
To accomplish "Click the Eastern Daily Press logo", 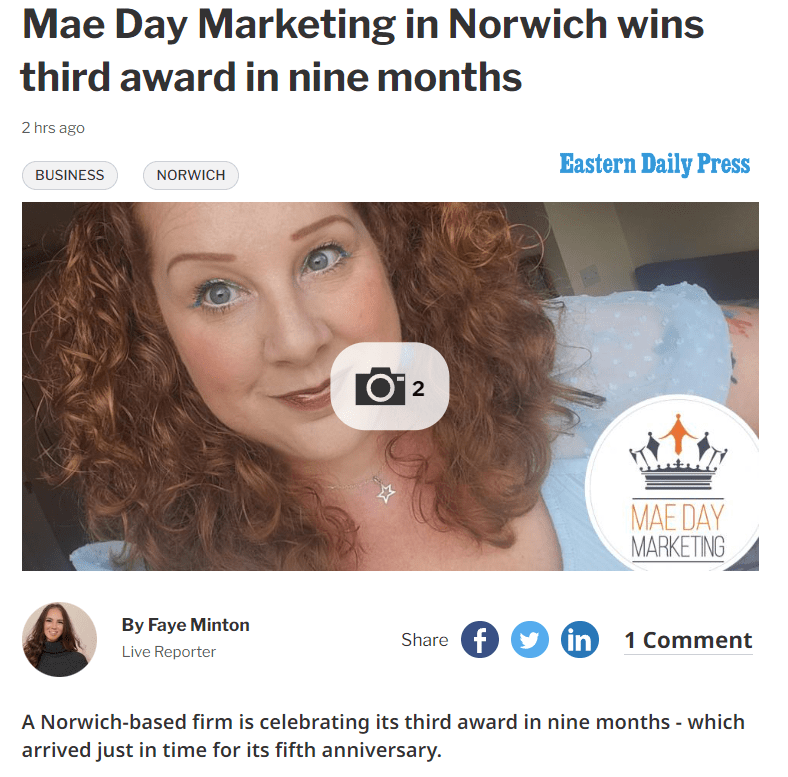I will click(x=654, y=164).
